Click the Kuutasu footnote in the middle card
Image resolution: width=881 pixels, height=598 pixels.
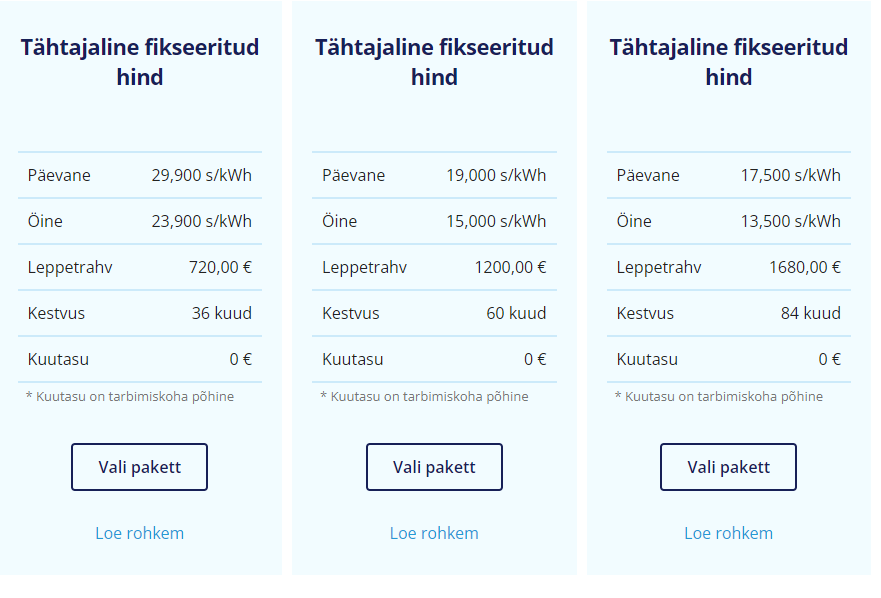(424, 396)
